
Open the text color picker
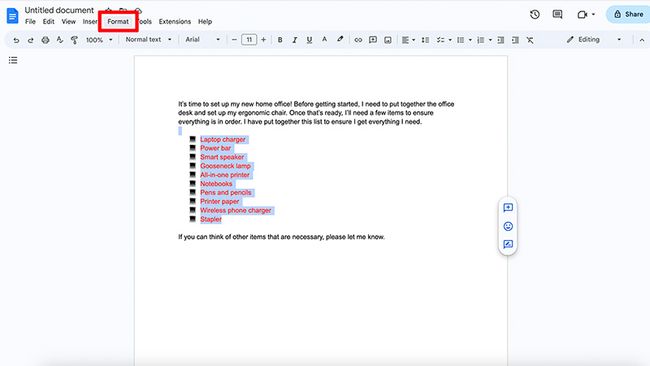325,39
